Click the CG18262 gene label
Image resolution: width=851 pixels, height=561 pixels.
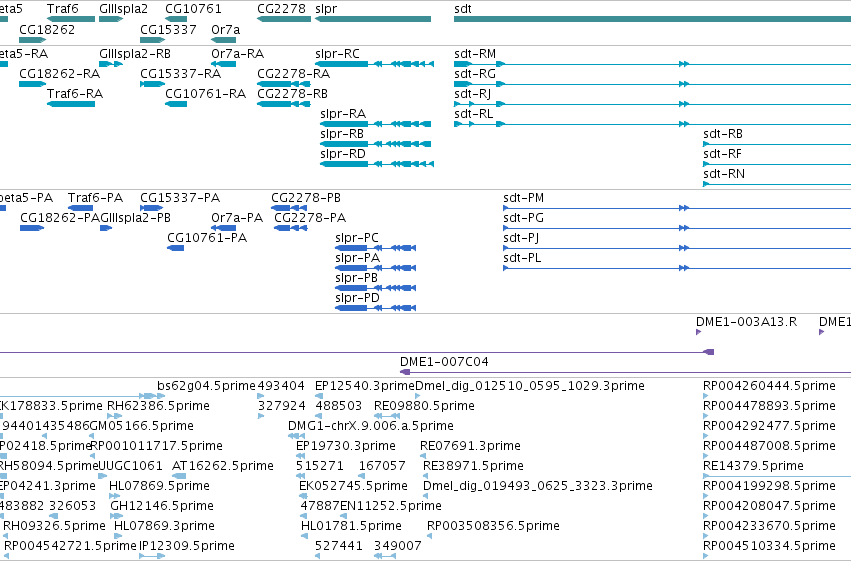pyautogui.click(x=47, y=29)
